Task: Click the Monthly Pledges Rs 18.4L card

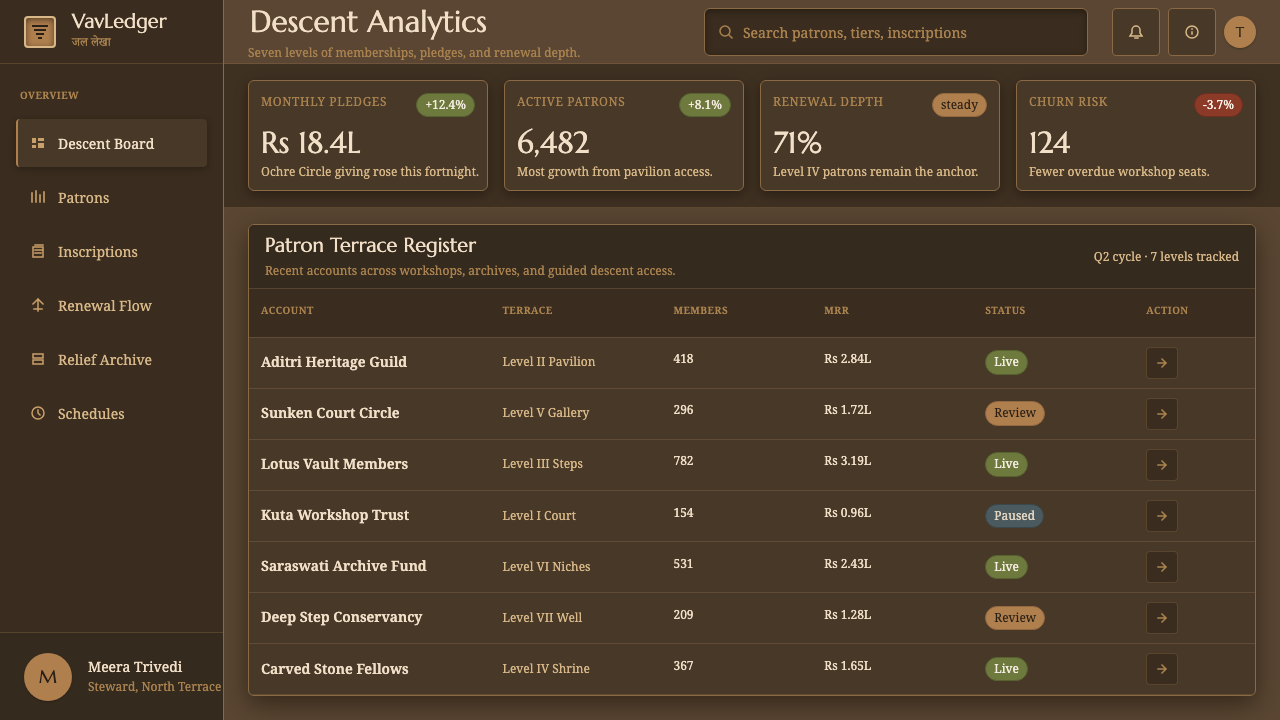Action: pyautogui.click(x=368, y=135)
